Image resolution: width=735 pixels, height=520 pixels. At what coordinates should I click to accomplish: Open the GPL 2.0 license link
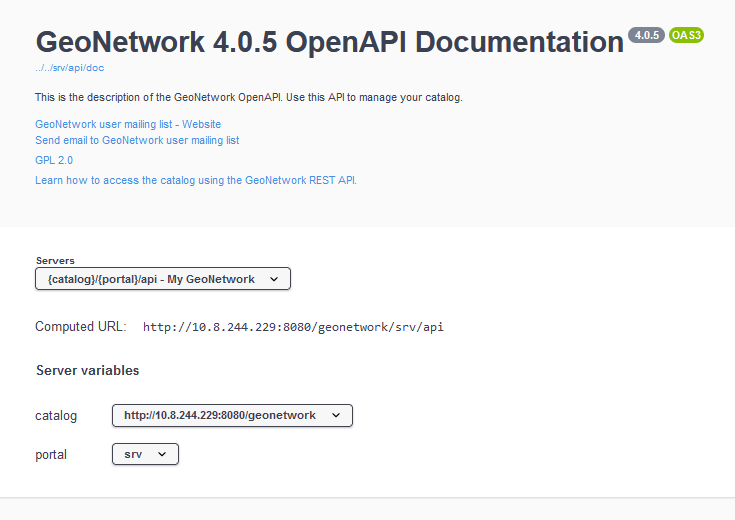click(54, 160)
